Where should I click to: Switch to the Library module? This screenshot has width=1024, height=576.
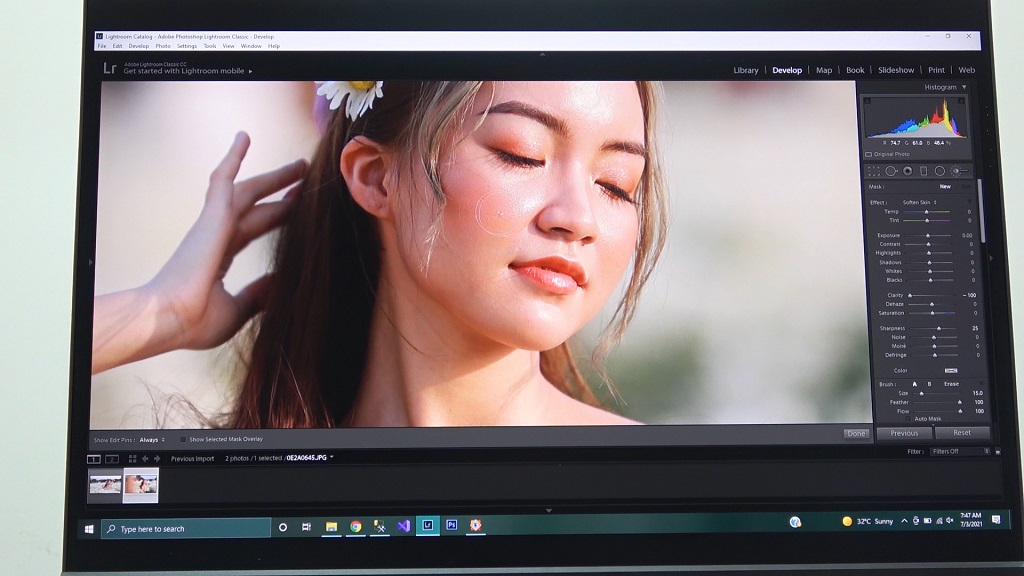click(745, 70)
